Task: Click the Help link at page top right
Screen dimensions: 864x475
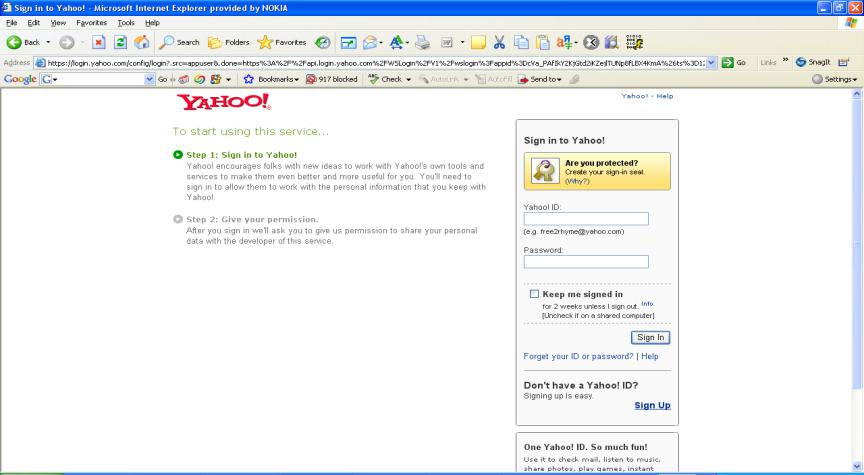Action: click(665, 96)
